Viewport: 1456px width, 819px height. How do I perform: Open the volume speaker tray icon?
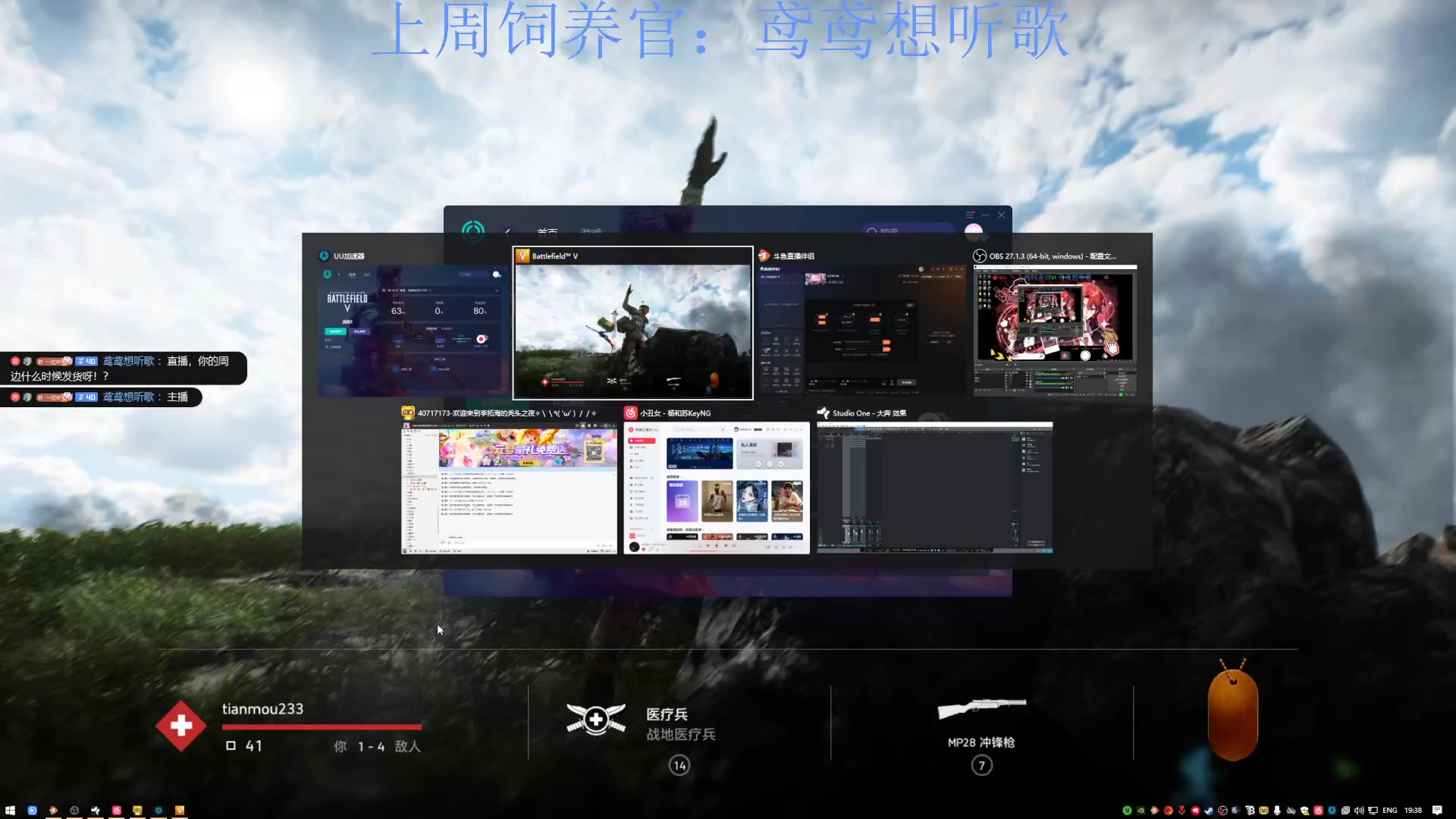click(x=1359, y=810)
